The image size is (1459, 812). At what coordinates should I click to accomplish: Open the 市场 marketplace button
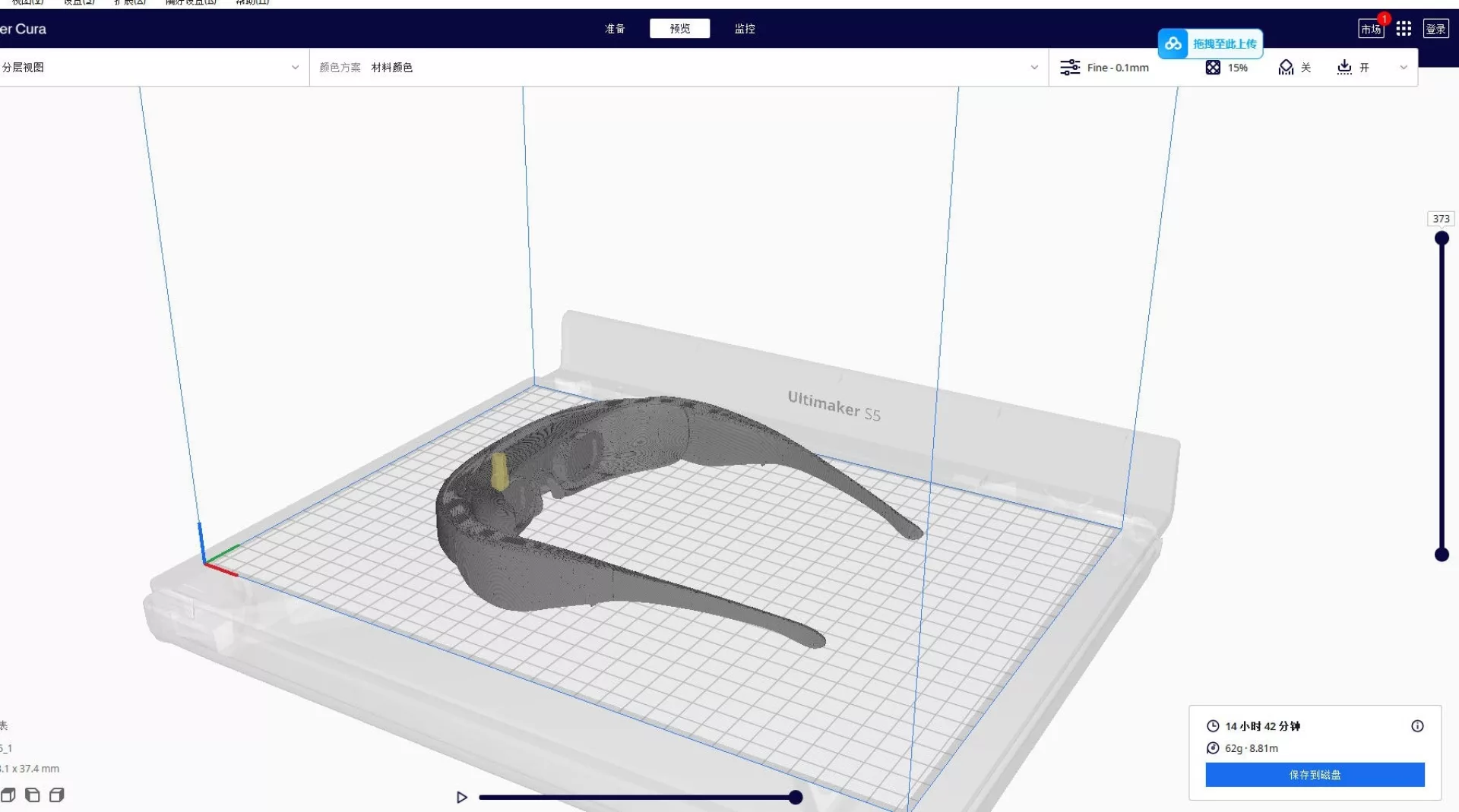coord(1370,29)
